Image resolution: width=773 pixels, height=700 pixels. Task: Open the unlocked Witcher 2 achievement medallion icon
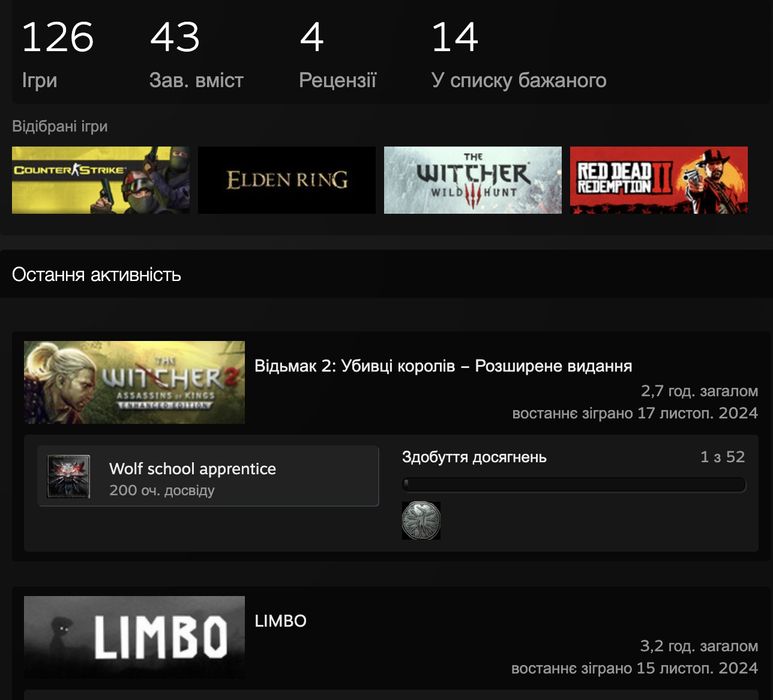click(x=421, y=521)
